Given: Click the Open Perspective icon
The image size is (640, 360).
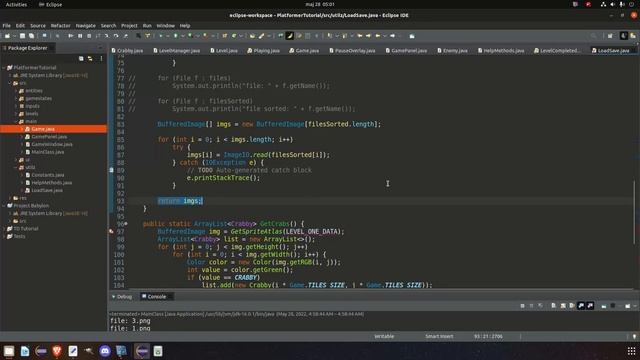Looking at the screenshot, I should tap(610, 36).
